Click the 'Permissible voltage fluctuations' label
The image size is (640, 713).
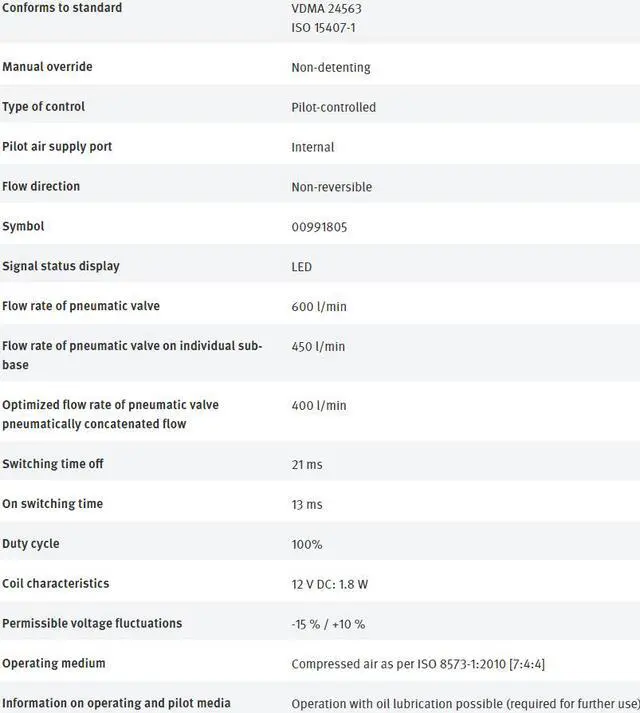coord(92,623)
